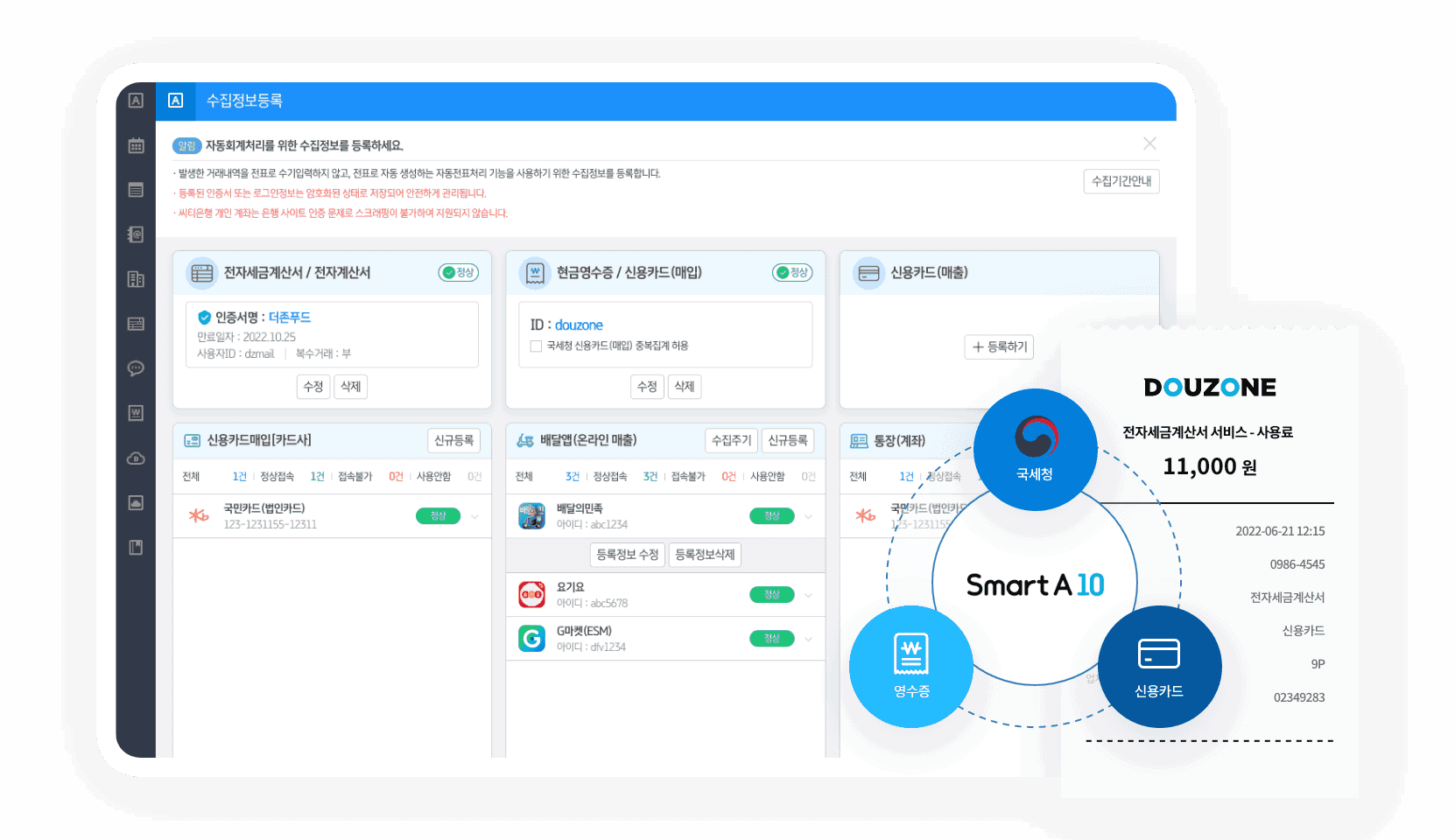Image resolution: width=1455 pixels, height=840 pixels.
Task: Click the 현금영수증 card receipt icon
Action: [535, 273]
